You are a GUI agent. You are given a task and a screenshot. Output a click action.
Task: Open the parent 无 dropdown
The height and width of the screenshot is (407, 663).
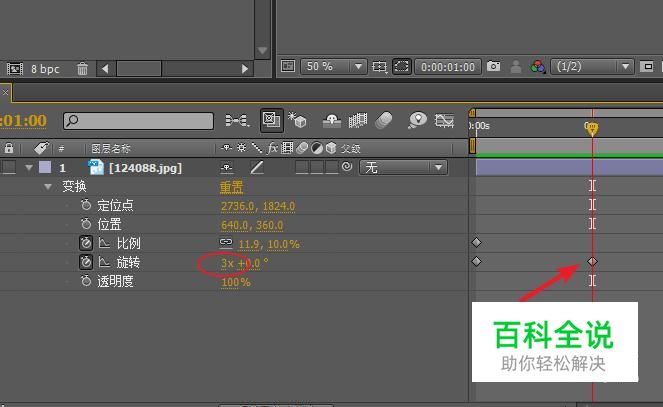coord(403,168)
